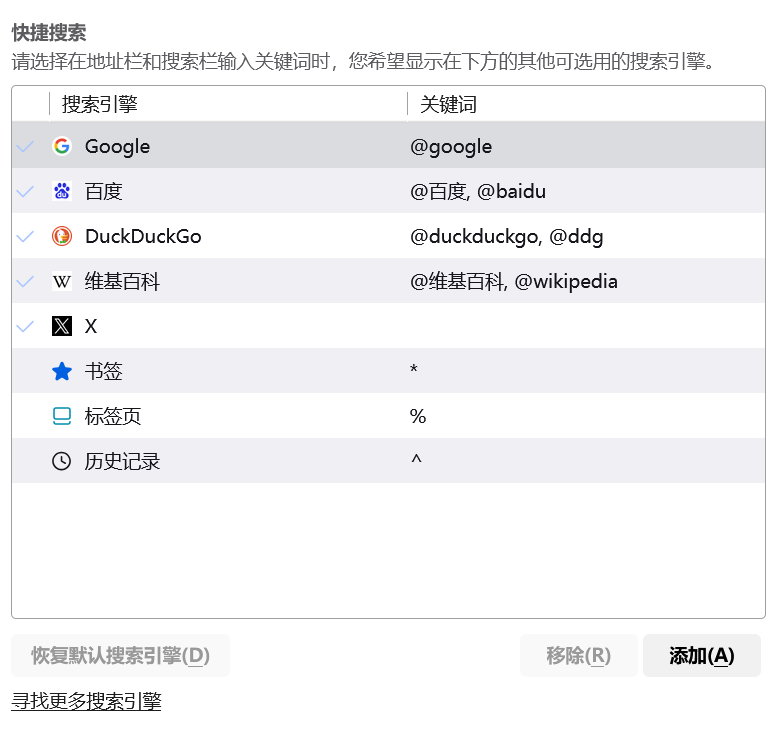Viewport: 784px width, 746px height.
Task: Click the Wikipedia W icon
Action: click(x=62, y=281)
